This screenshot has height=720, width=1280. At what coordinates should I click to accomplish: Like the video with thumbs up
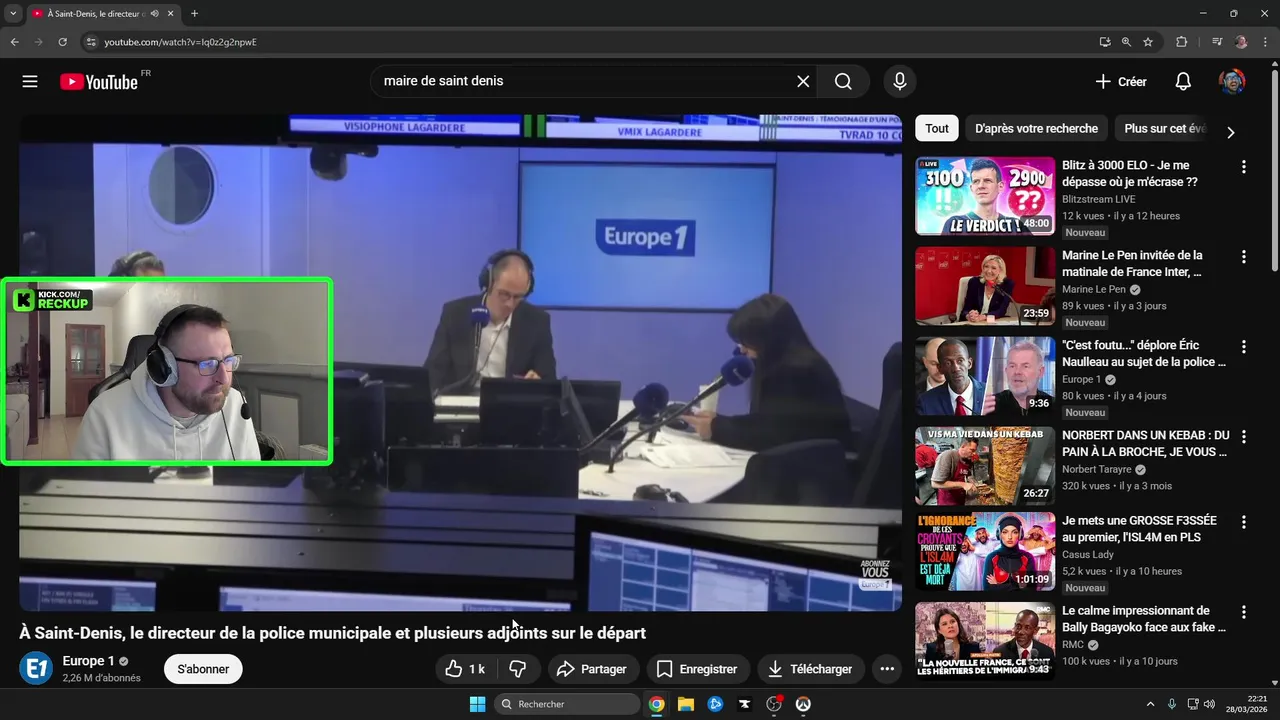[x=467, y=669]
